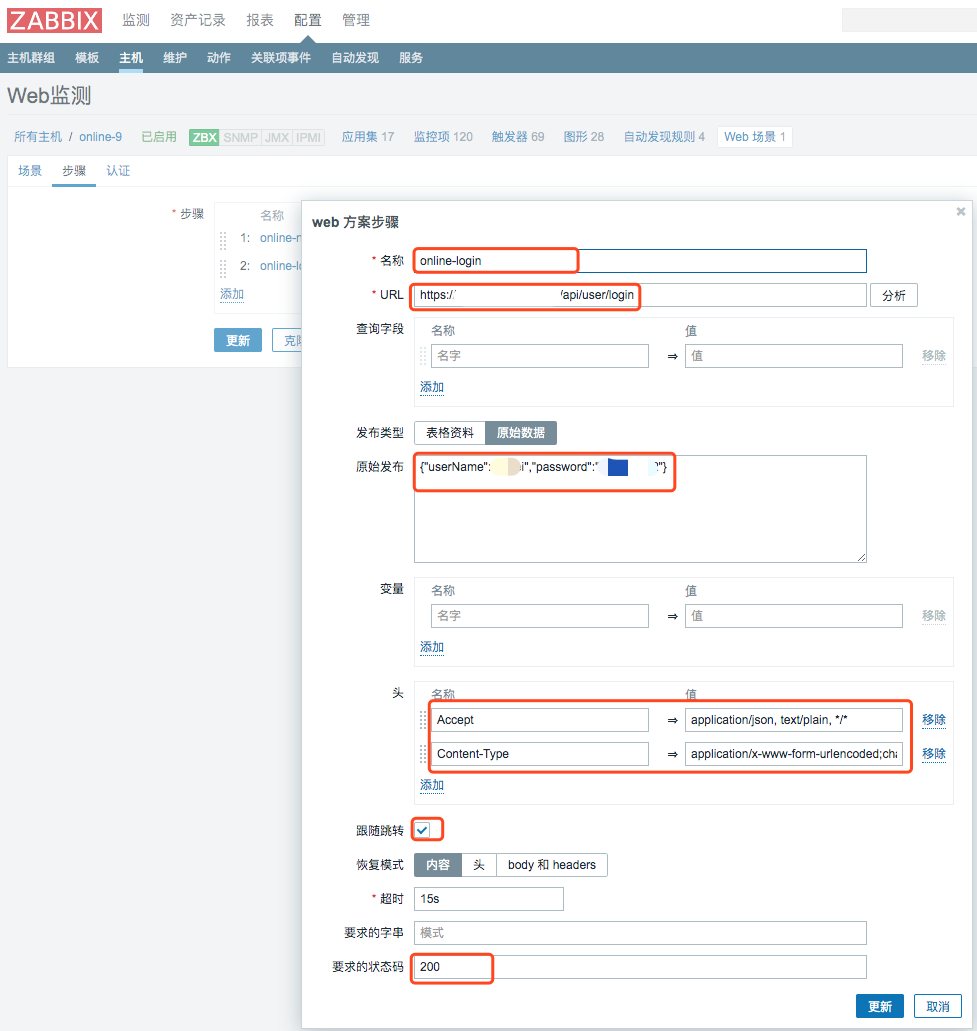Open the 报表 top menu
The width and height of the screenshot is (977, 1031).
260,20
